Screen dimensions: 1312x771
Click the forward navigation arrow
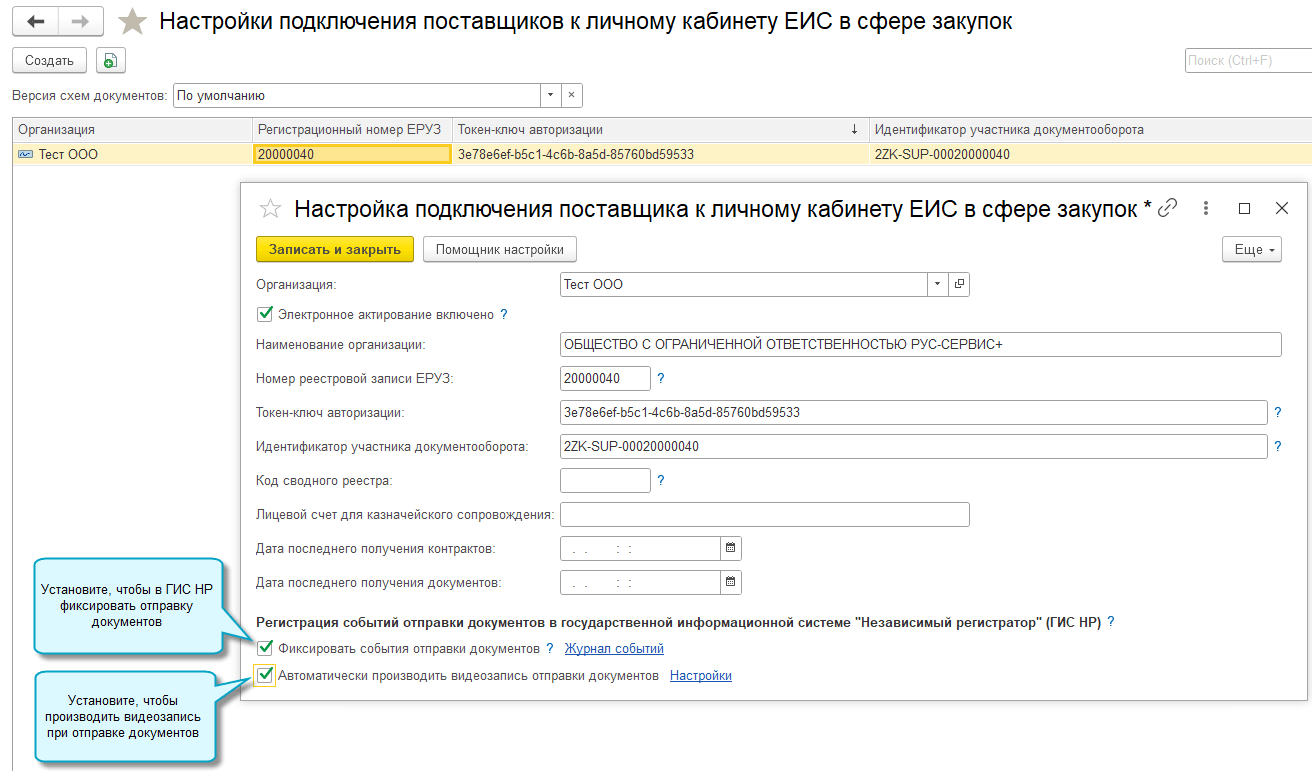[x=81, y=21]
